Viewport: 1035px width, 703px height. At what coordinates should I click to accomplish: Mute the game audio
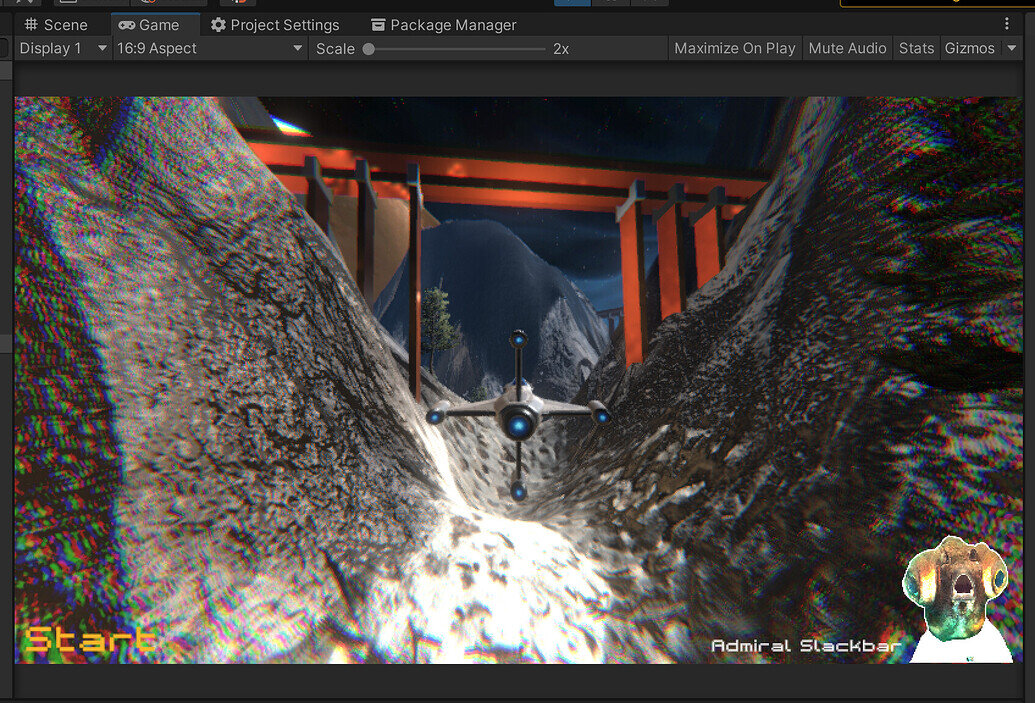(847, 48)
